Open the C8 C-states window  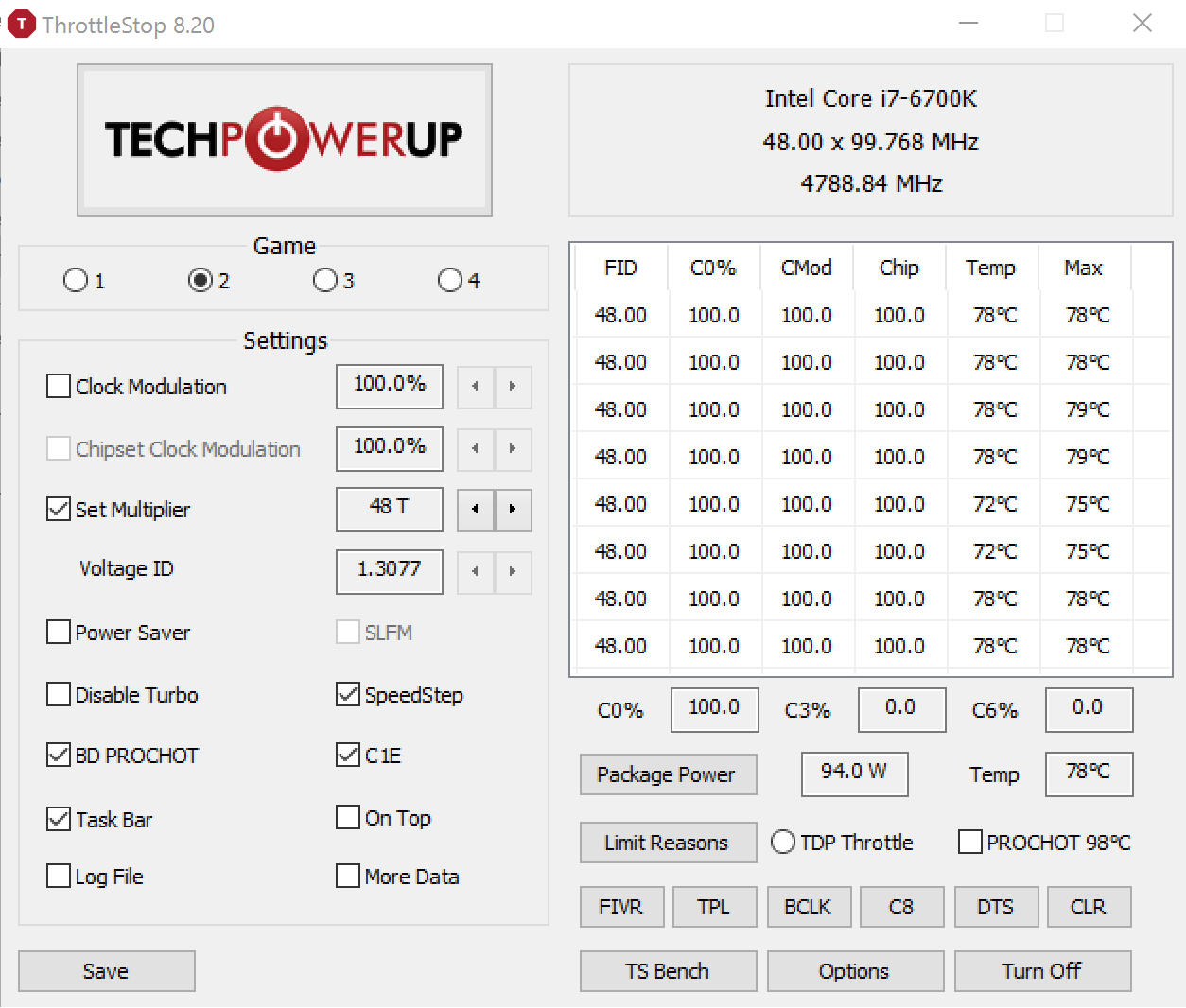[x=902, y=907]
